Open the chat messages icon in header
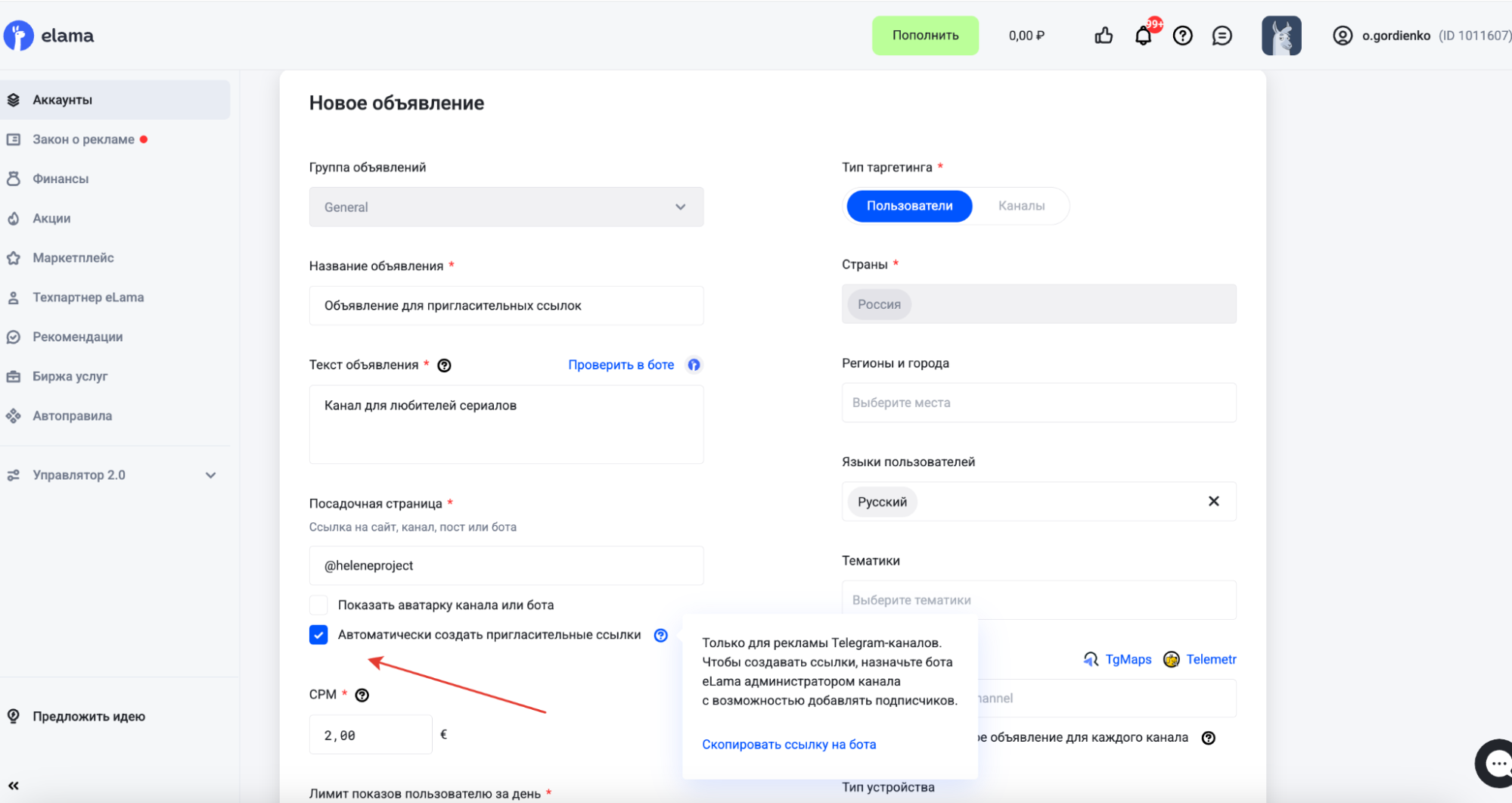This screenshot has height=803, width=1512. pyautogui.click(x=1222, y=36)
